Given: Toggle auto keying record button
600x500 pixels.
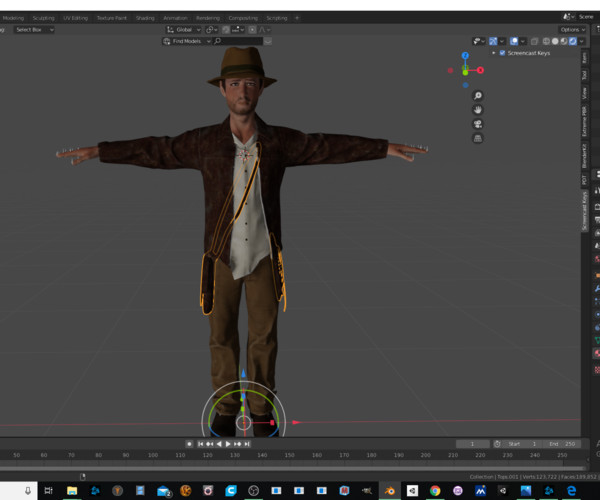Looking at the screenshot, I should click(189, 444).
